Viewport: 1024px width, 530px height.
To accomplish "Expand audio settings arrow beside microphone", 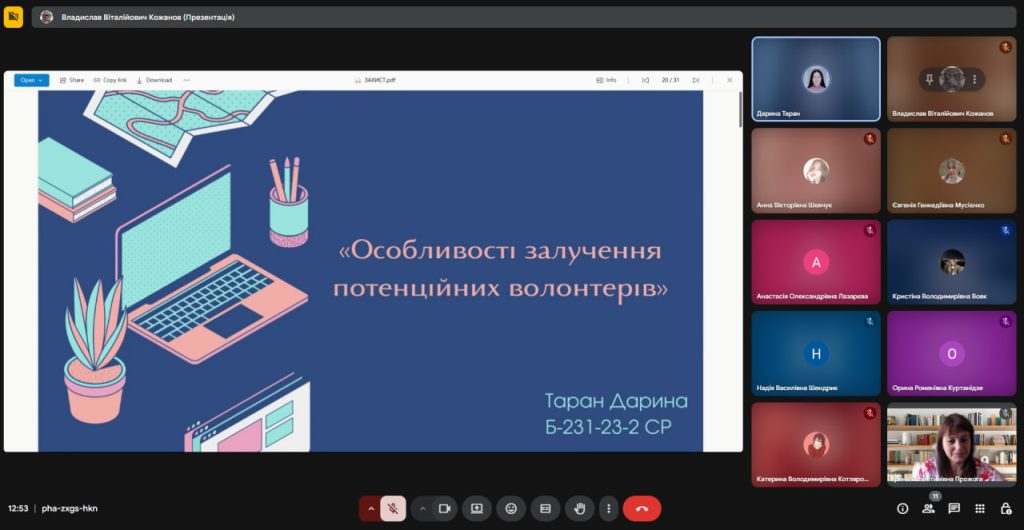I will point(371,508).
